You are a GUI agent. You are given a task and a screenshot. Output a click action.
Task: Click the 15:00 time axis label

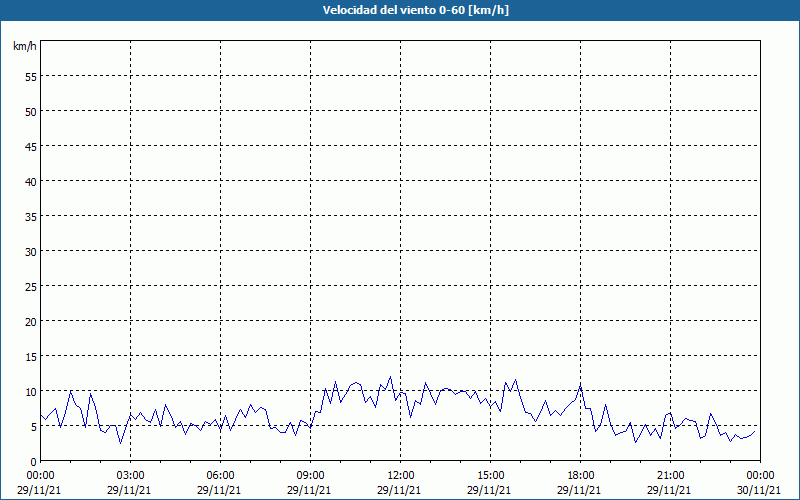point(490,476)
